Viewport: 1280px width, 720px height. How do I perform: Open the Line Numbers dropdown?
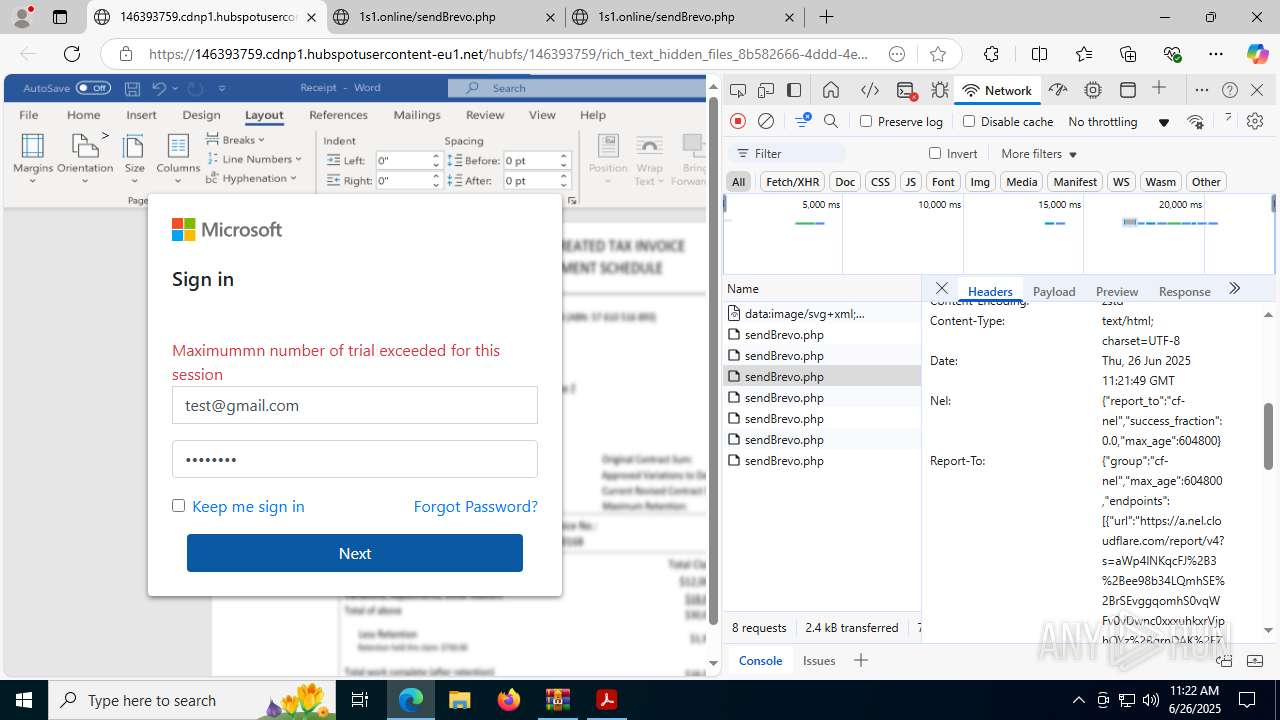254,159
